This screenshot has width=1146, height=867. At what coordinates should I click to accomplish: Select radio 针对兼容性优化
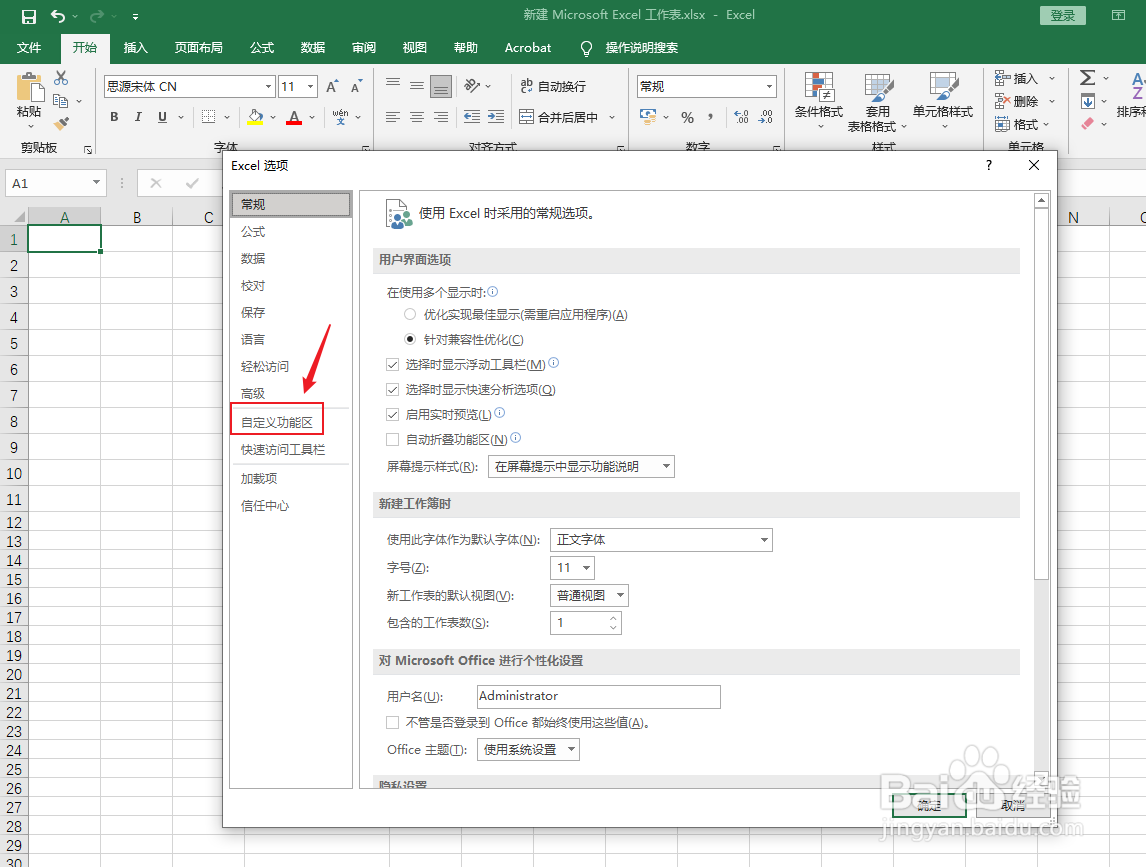tap(410, 339)
